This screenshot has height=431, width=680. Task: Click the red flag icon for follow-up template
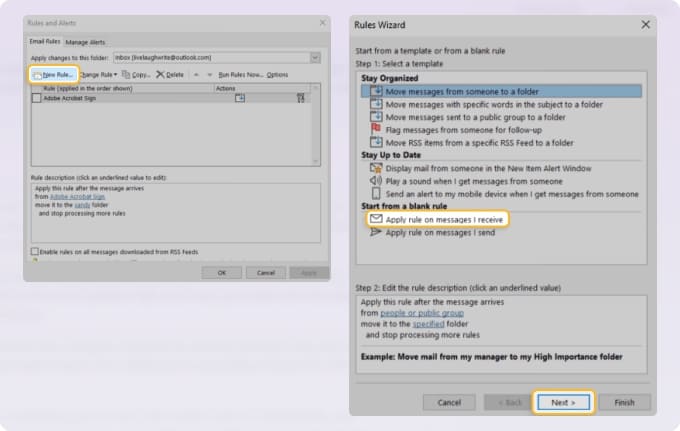point(376,129)
